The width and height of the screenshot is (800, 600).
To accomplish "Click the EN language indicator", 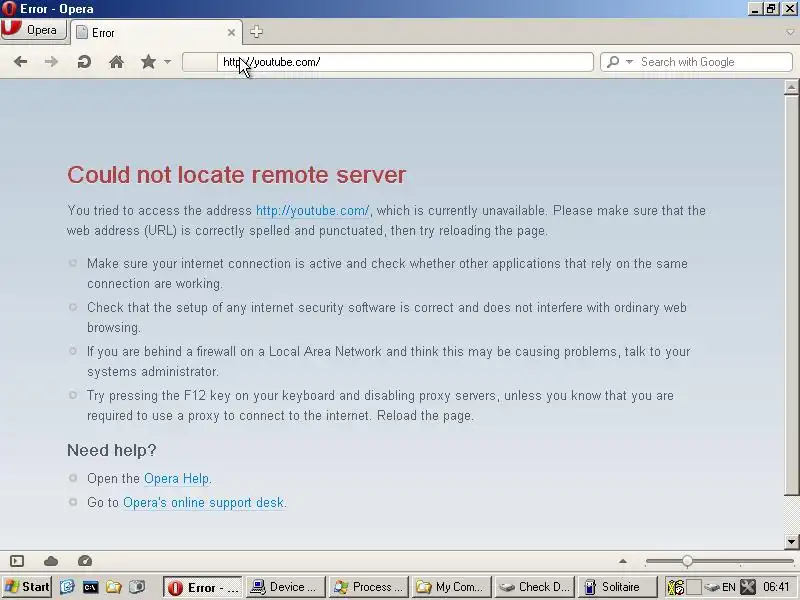I will [729, 587].
